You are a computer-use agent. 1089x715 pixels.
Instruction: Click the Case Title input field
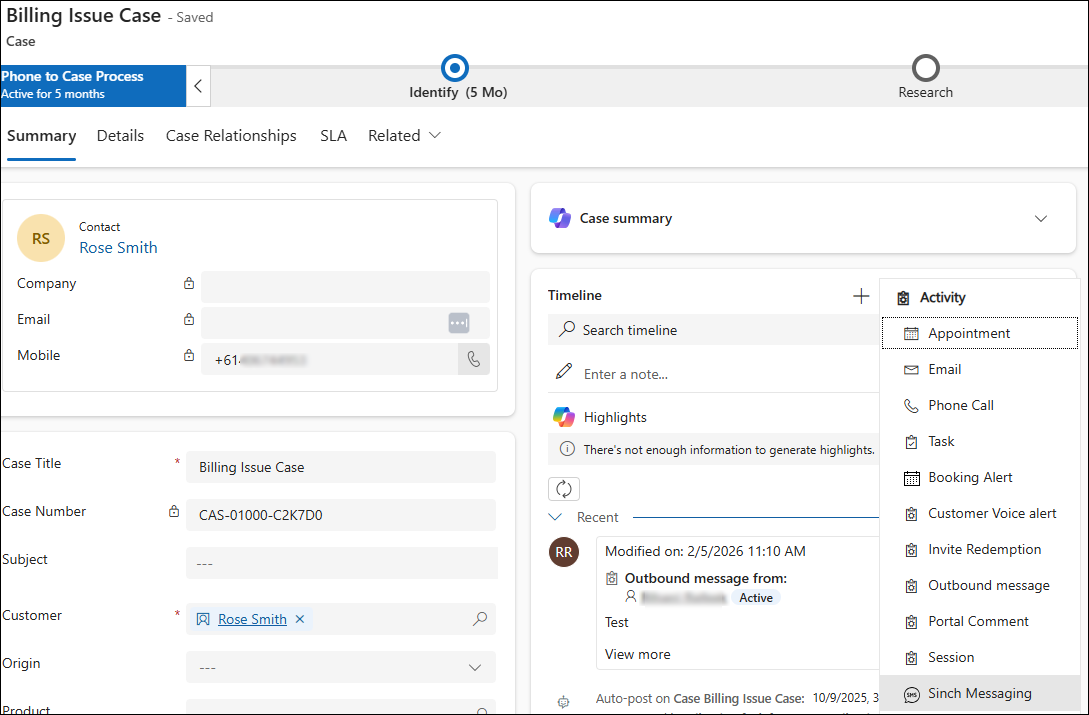pos(341,467)
